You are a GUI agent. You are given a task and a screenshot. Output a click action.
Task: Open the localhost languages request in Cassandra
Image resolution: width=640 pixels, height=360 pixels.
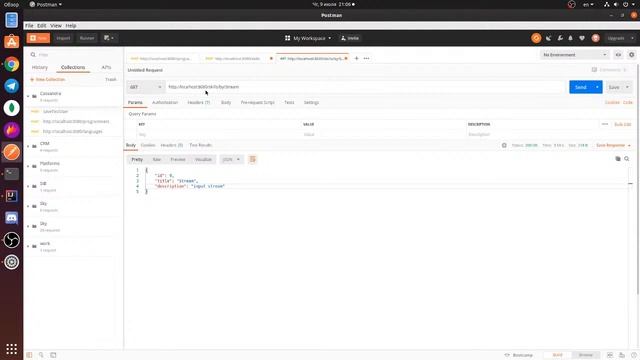tap(73, 131)
